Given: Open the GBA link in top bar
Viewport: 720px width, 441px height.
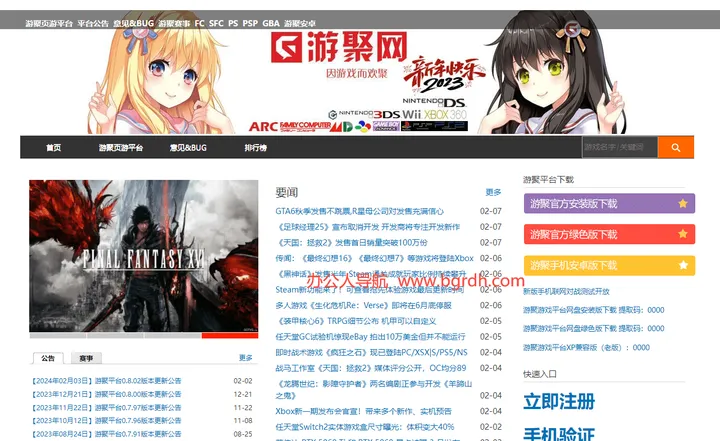Looking at the screenshot, I should click(x=271, y=23).
